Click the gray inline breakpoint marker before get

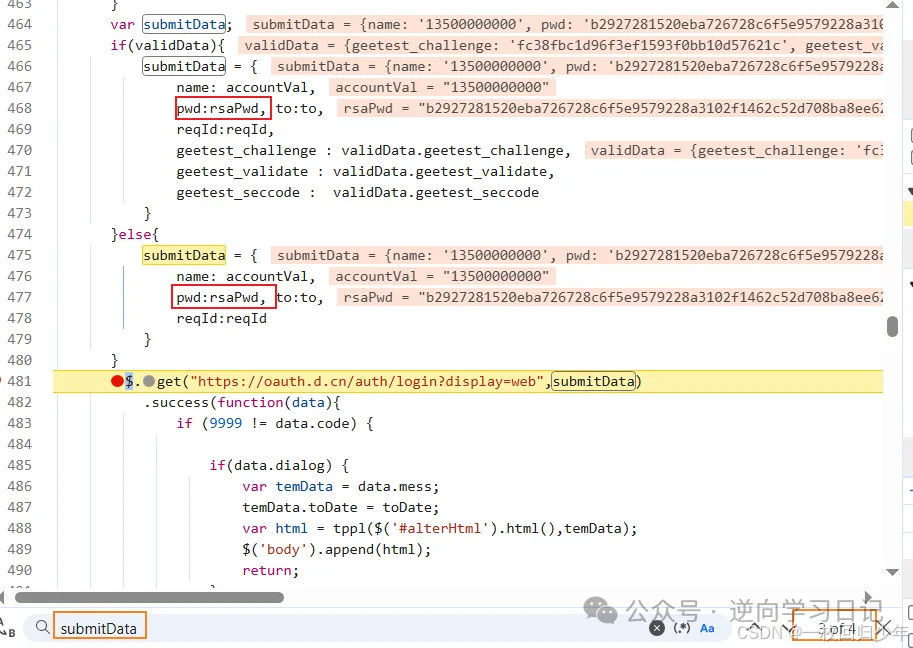tap(149, 381)
